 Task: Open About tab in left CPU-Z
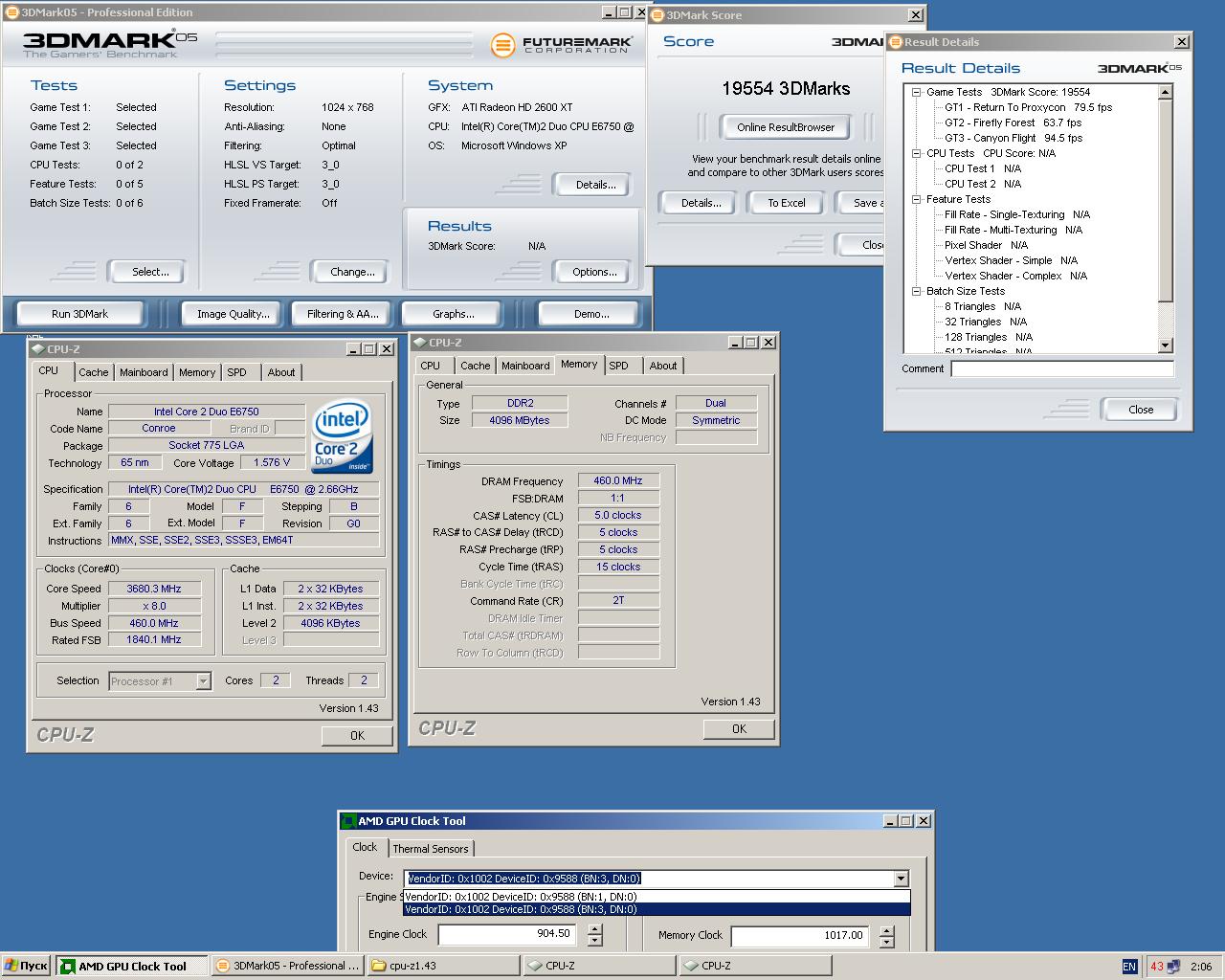click(281, 372)
